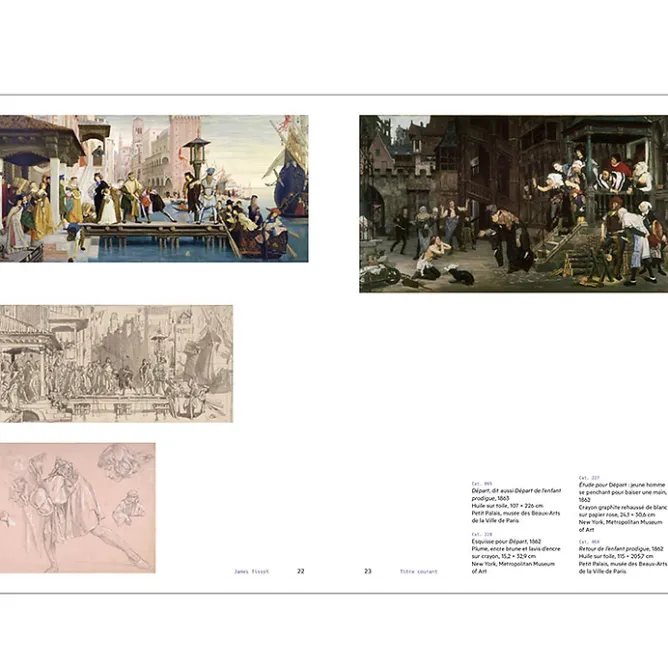Click the caption title "Départ, dit aussi Départ de l'enfant"

tap(516, 491)
